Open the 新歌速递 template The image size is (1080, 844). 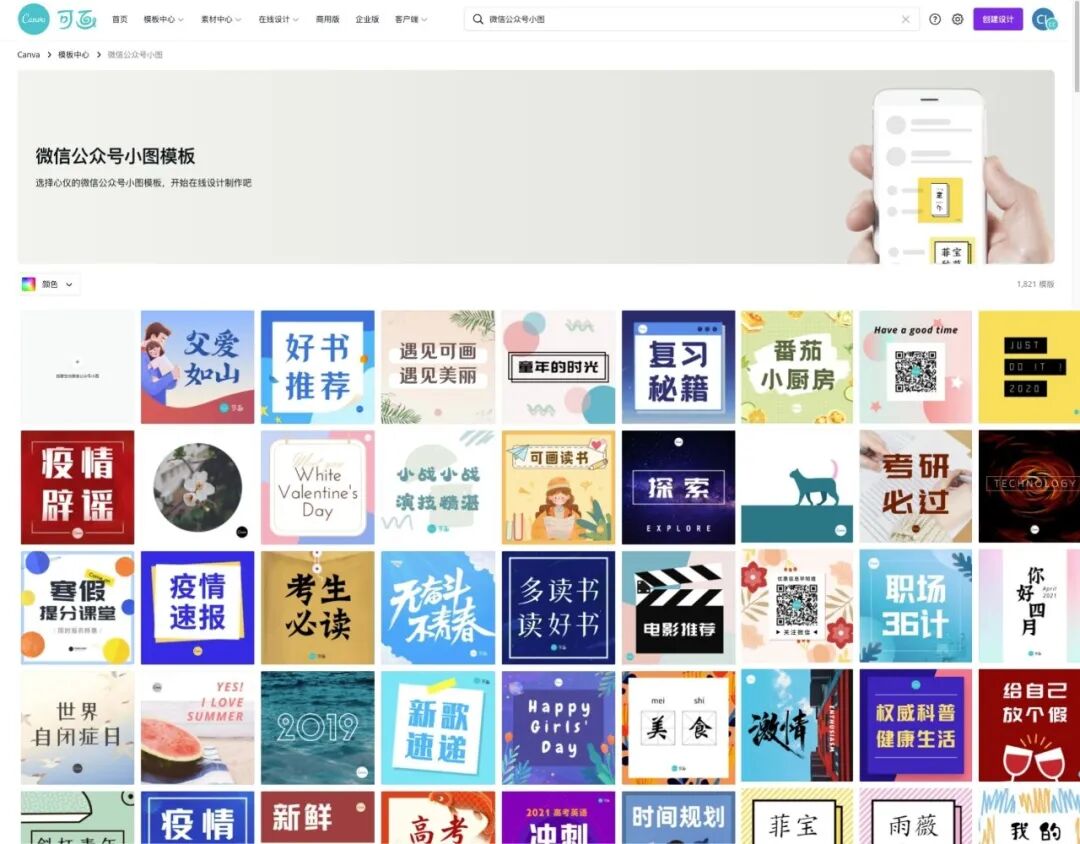point(438,728)
